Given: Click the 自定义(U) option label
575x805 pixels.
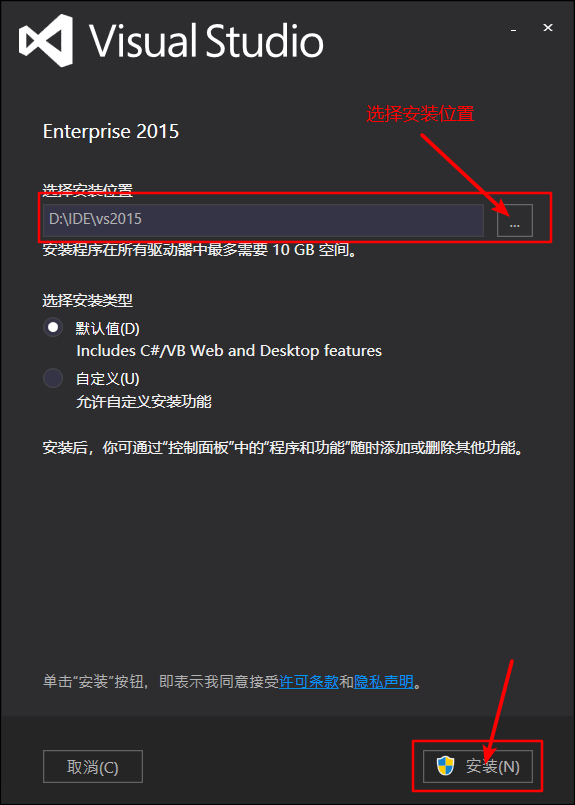Looking at the screenshot, I should [108, 379].
